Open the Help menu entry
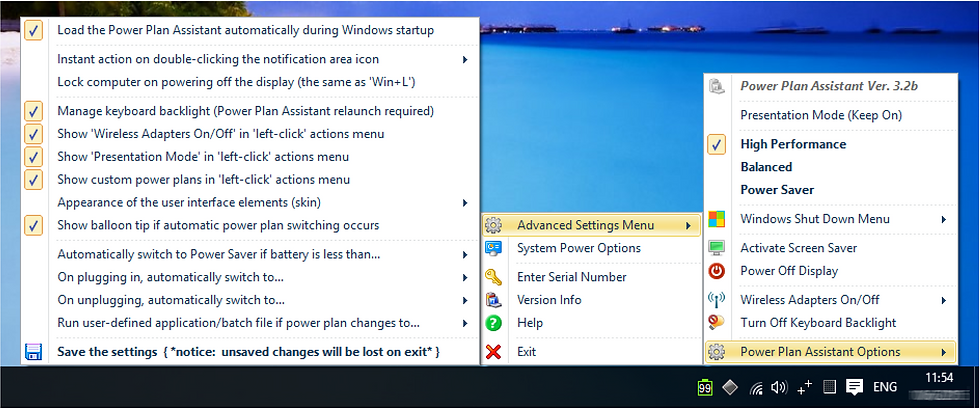This screenshot has width=980, height=409. [x=529, y=323]
